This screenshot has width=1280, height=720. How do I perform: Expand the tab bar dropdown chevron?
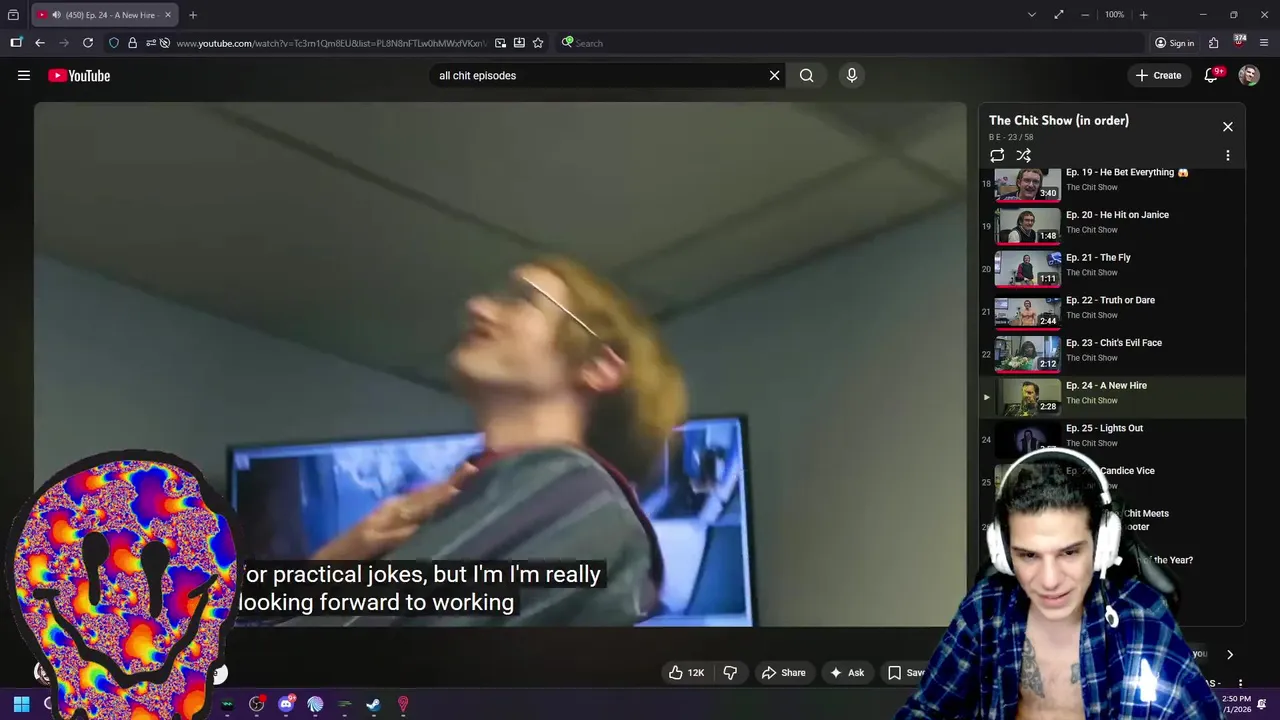point(1031,15)
